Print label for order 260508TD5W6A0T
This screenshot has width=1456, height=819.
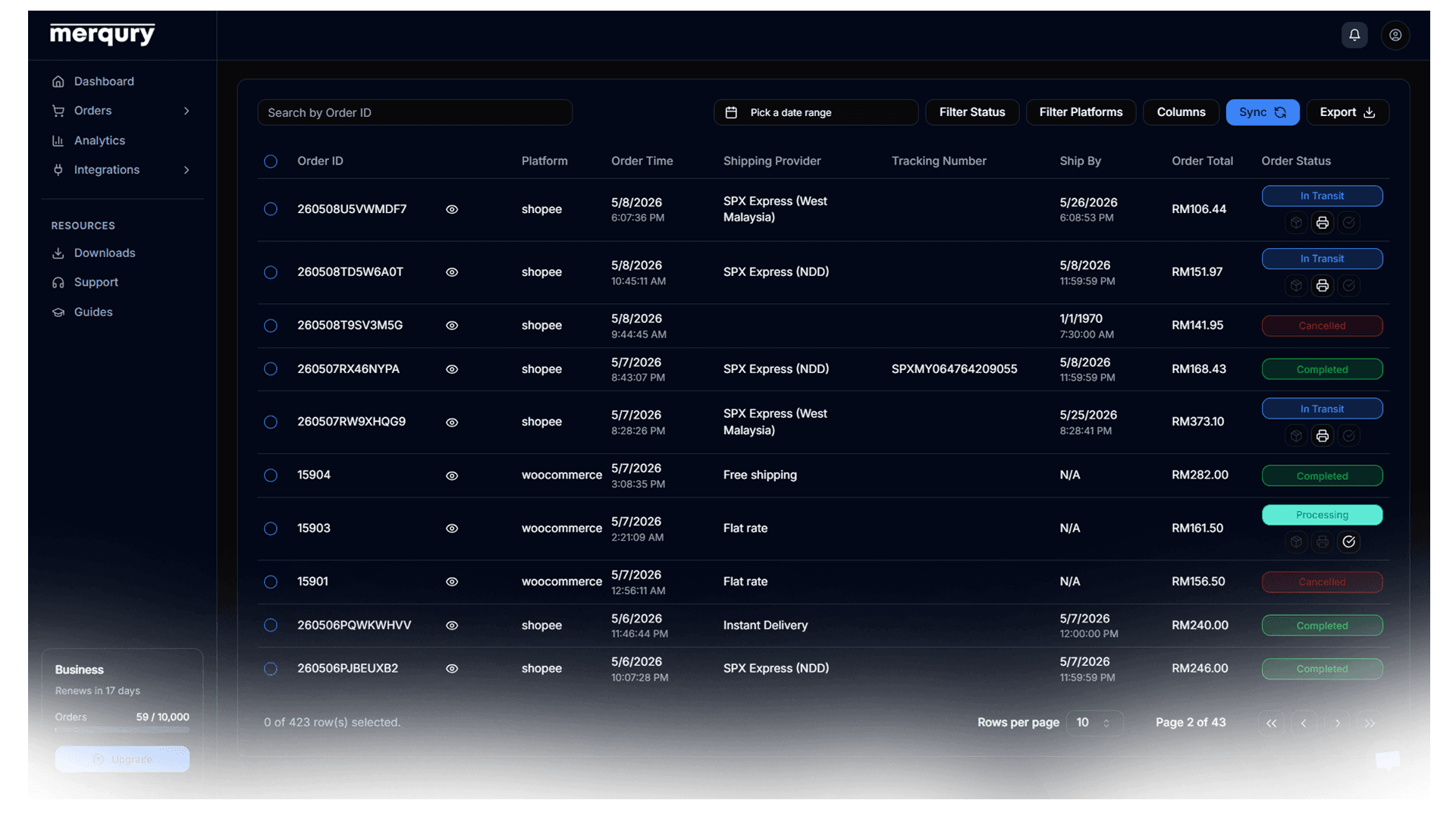(x=1323, y=286)
